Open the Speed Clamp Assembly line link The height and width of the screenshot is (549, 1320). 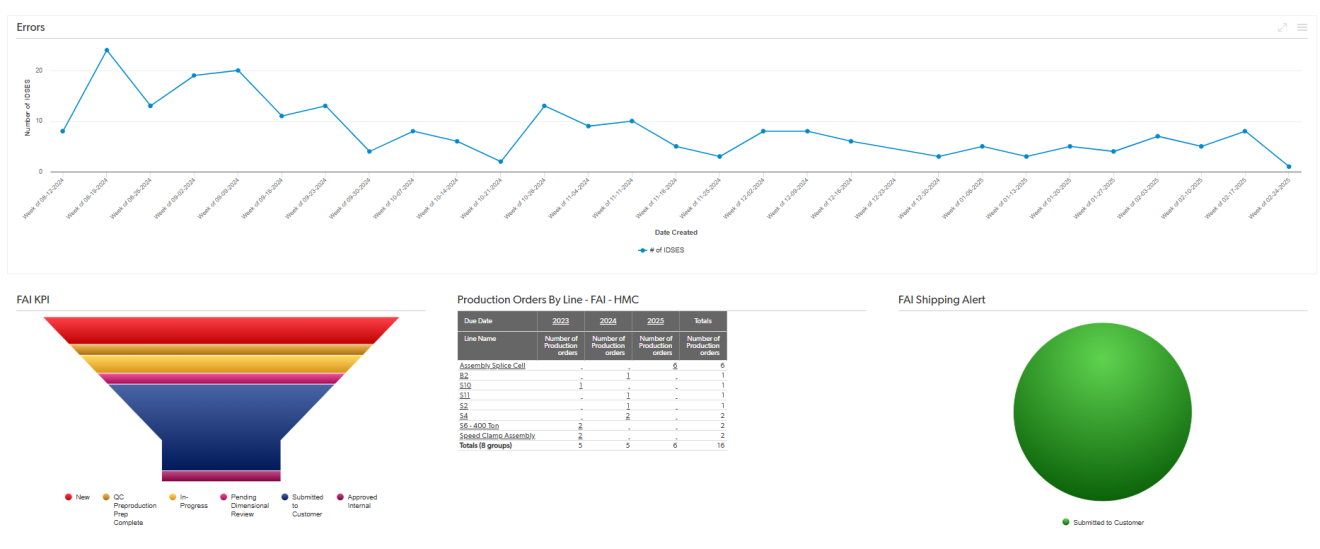pyautogui.click(x=497, y=436)
